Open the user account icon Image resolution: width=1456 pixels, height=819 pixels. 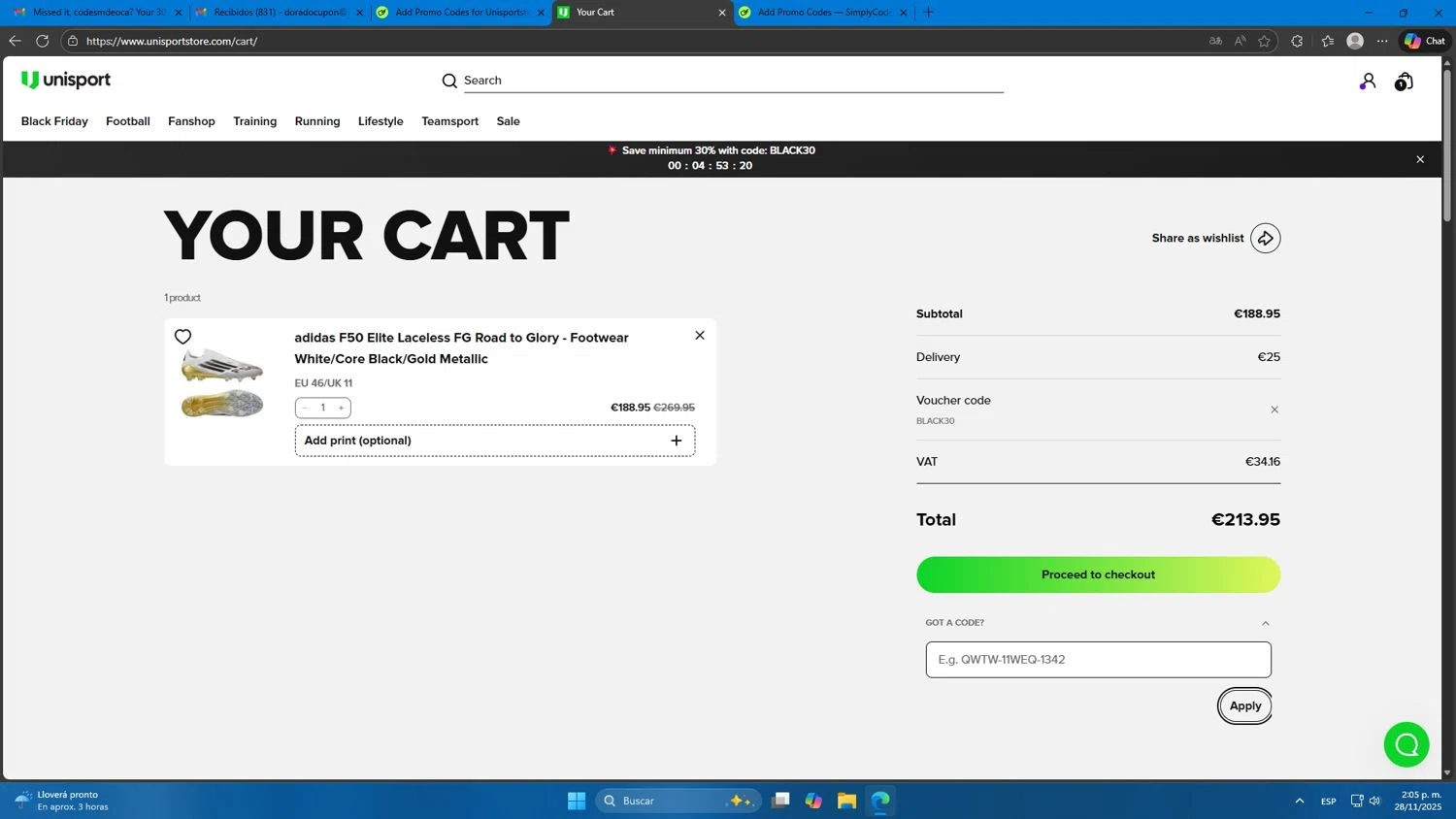point(1368,82)
